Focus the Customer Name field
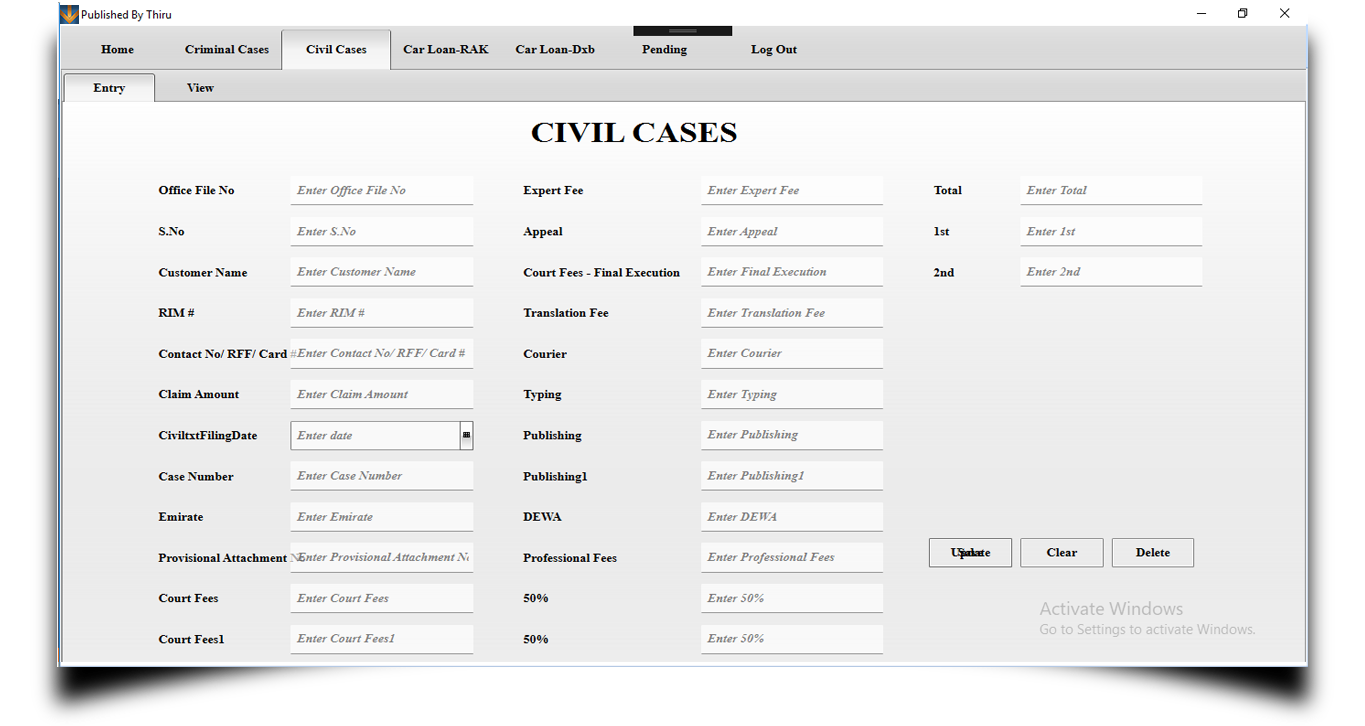Image resolution: width=1365 pixels, height=726 pixels. pos(382,272)
